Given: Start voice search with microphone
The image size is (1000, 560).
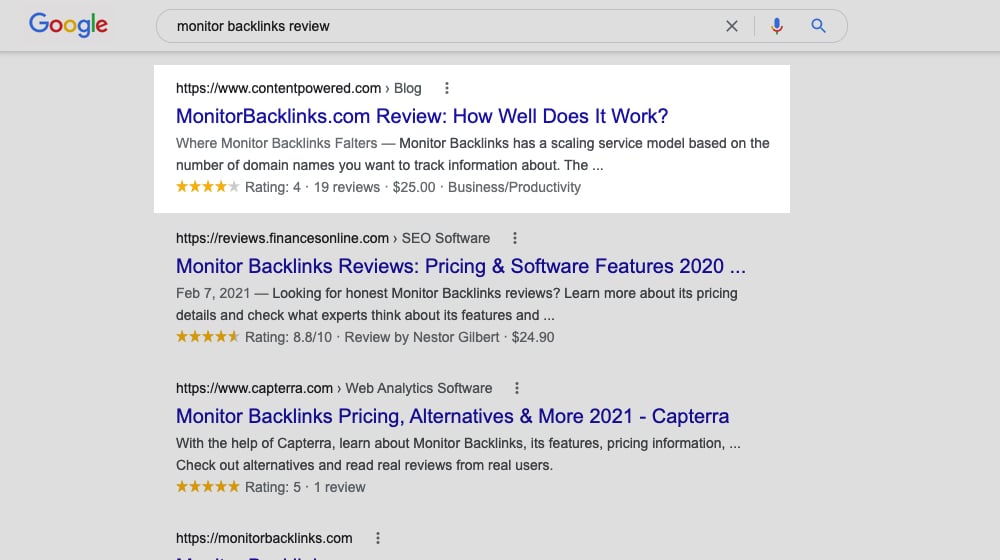Looking at the screenshot, I should (777, 26).
